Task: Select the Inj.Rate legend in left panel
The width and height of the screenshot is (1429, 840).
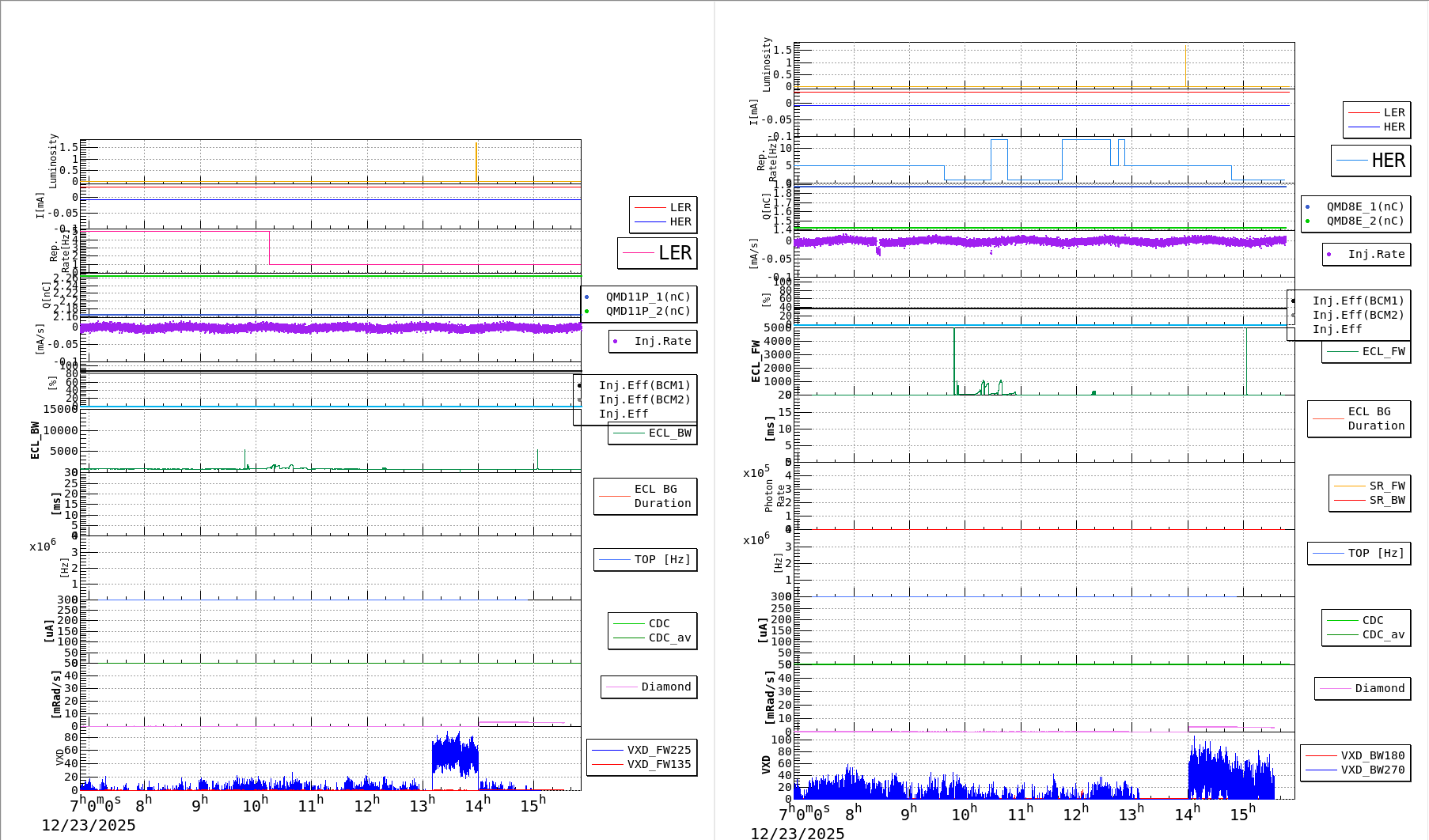Action: pos(654,341)
